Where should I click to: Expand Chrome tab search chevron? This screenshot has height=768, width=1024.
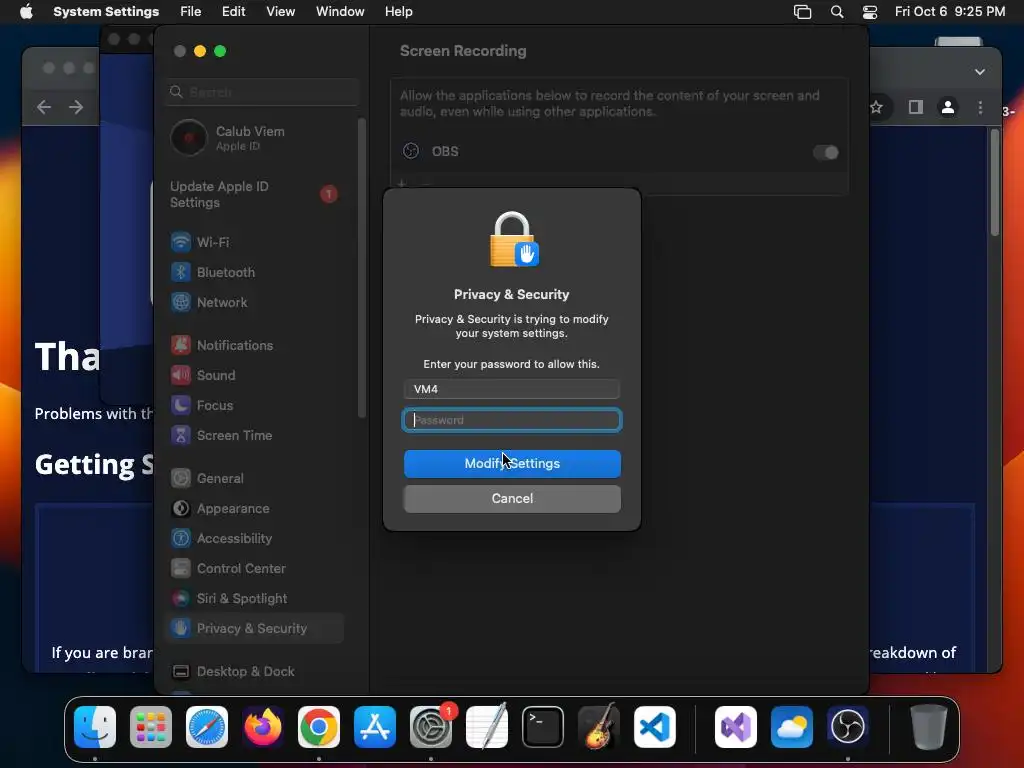pyautogui.click(x=980, y=72)
